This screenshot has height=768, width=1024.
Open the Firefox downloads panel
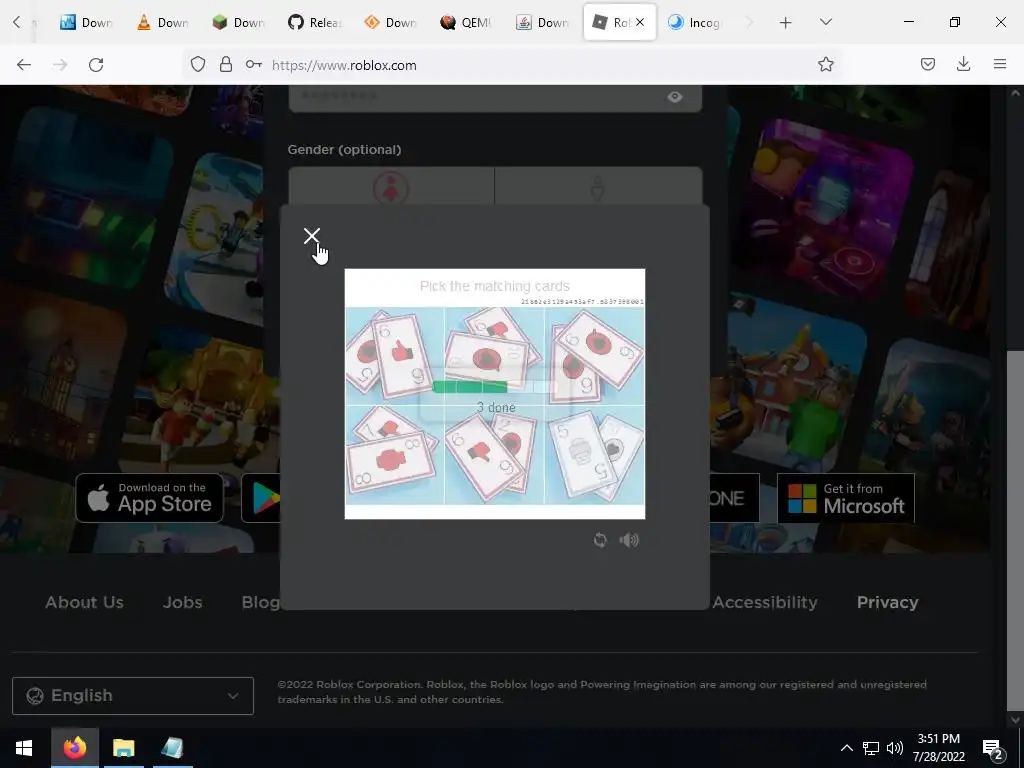tap(963, 64)
